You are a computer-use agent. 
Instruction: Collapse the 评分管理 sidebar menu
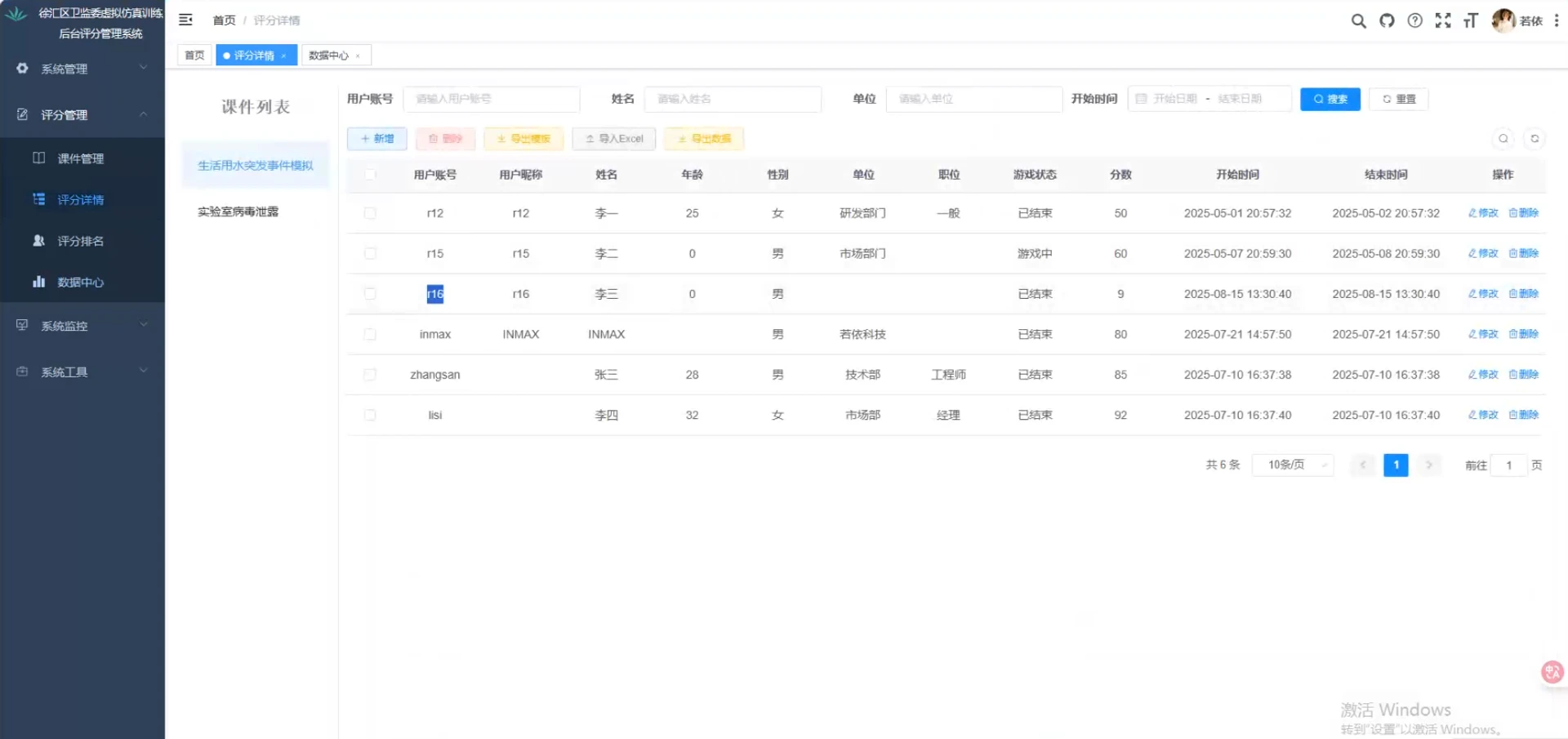(x=82, y=114)
